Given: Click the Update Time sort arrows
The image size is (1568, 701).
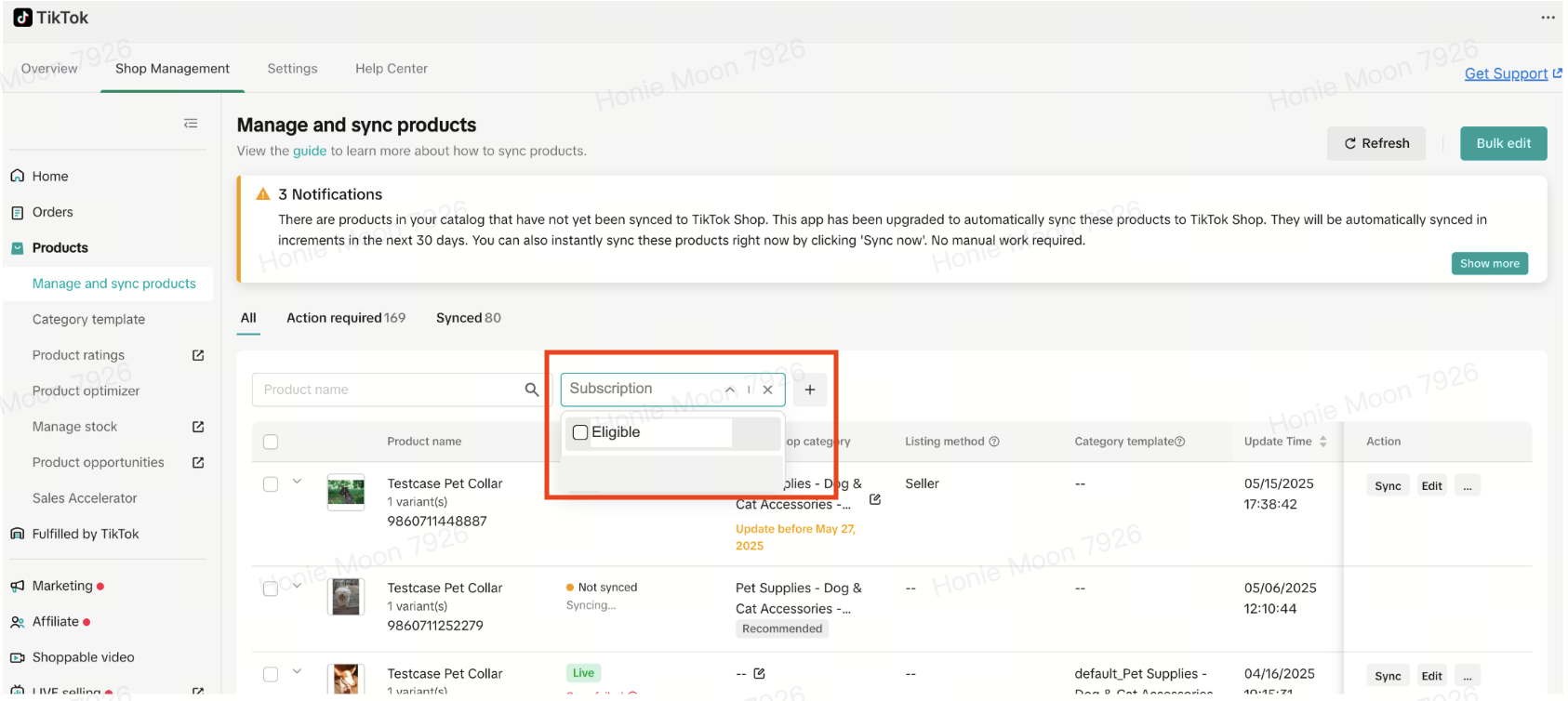Looking at the screenshot, I should point(1322,442).
